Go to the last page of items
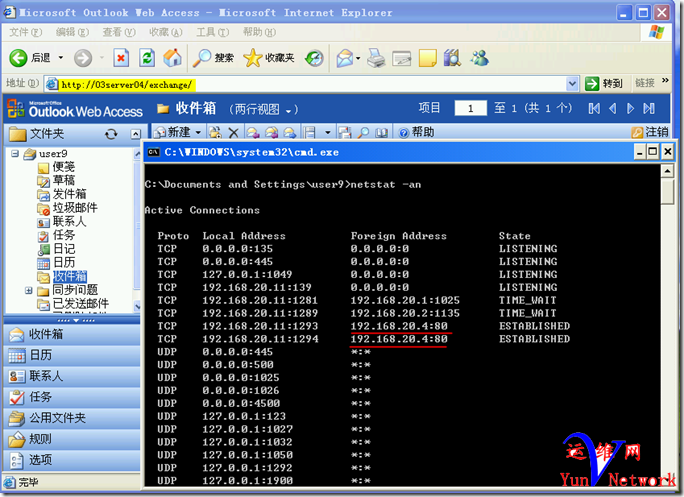 [649, 108]
